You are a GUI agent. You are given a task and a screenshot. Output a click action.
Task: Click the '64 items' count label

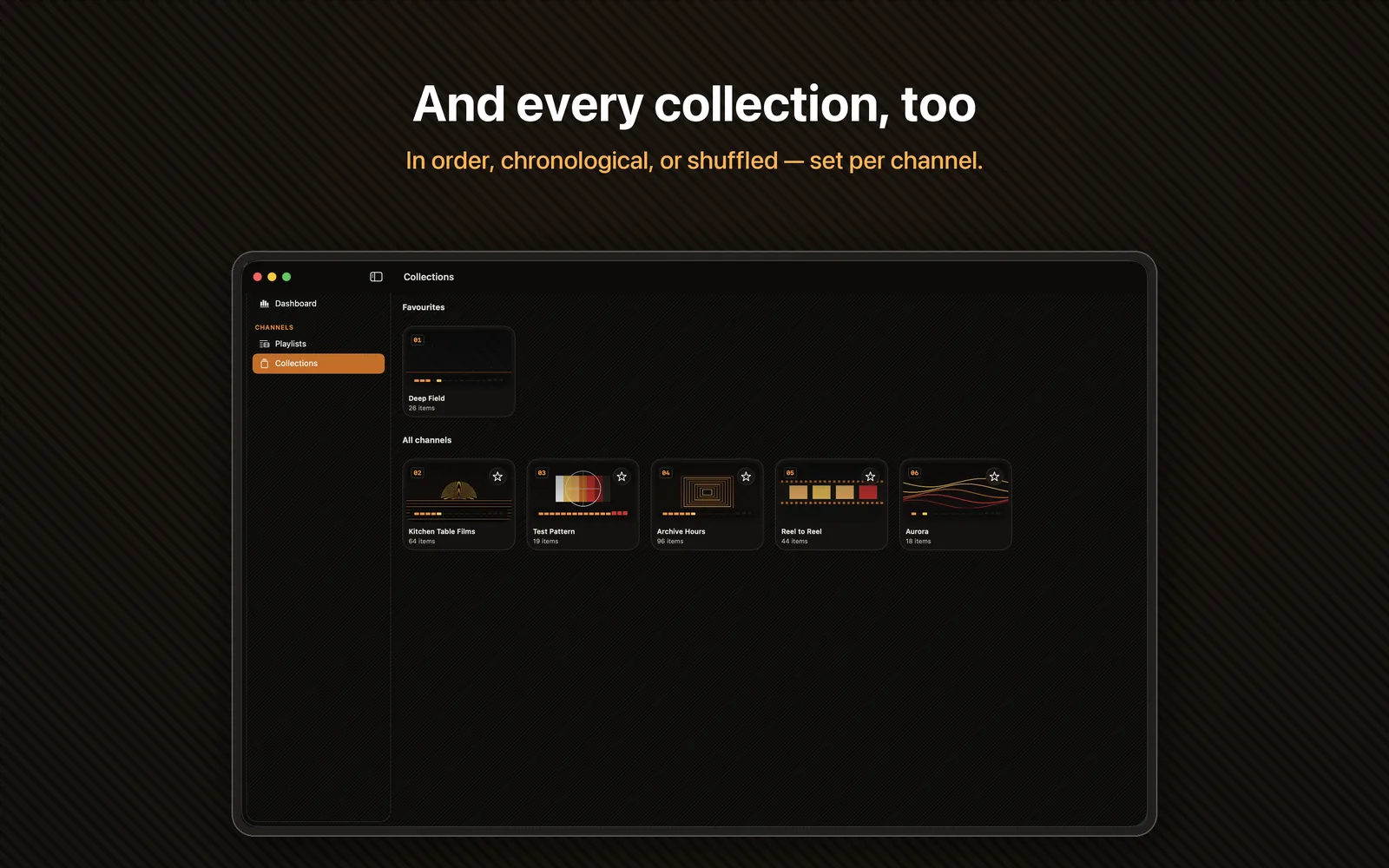coord(422,541)
